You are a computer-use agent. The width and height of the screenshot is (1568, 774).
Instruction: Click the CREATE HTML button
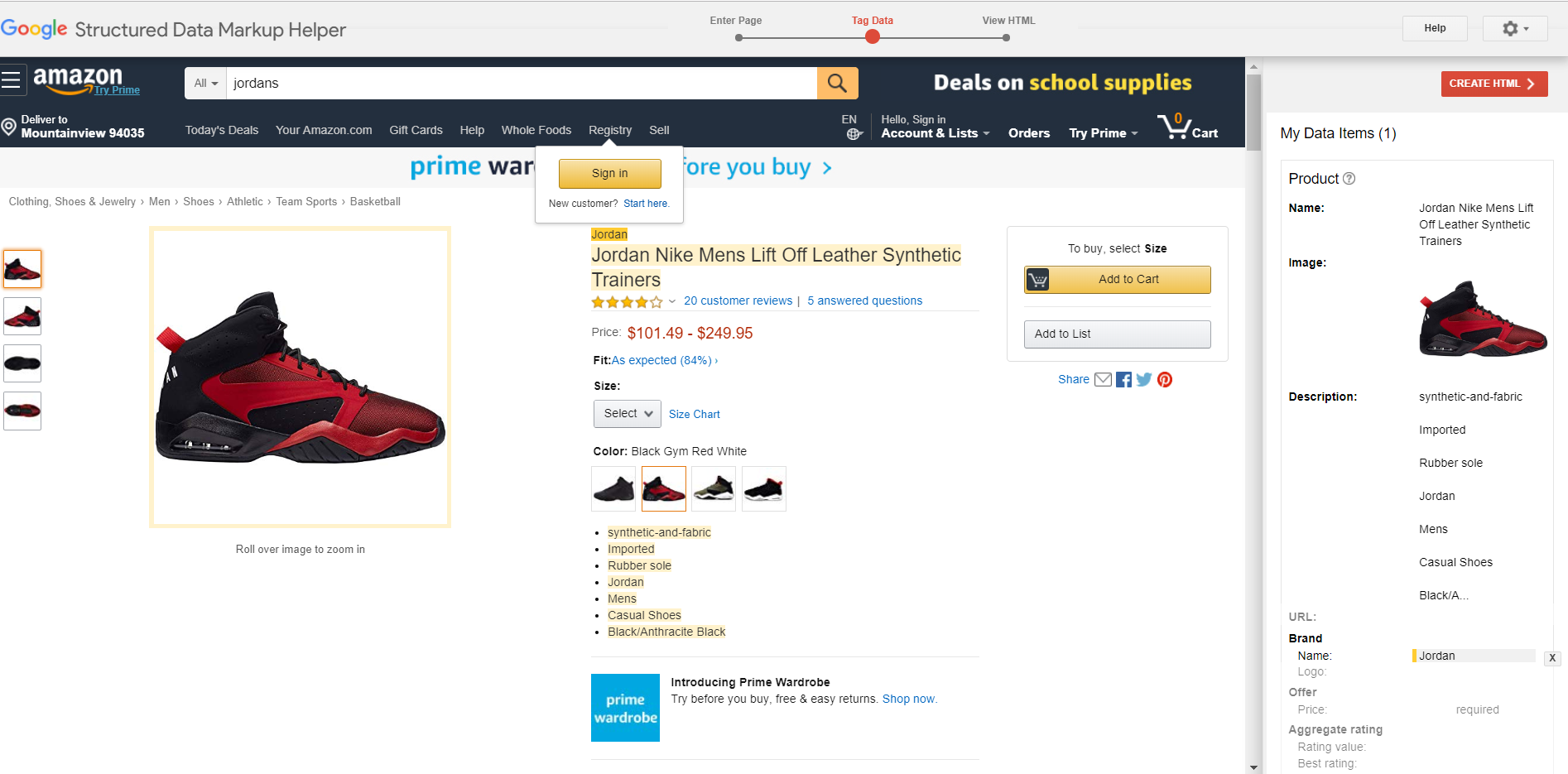pos(1493,84)
